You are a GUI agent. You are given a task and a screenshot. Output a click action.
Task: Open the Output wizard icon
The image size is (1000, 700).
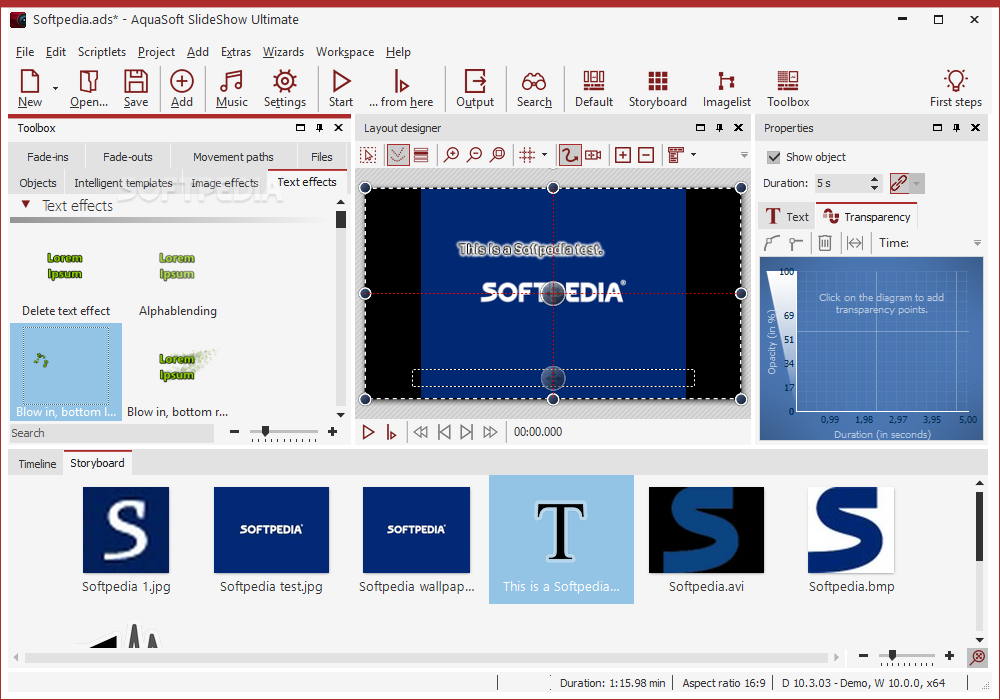click(x=475, y=89)
